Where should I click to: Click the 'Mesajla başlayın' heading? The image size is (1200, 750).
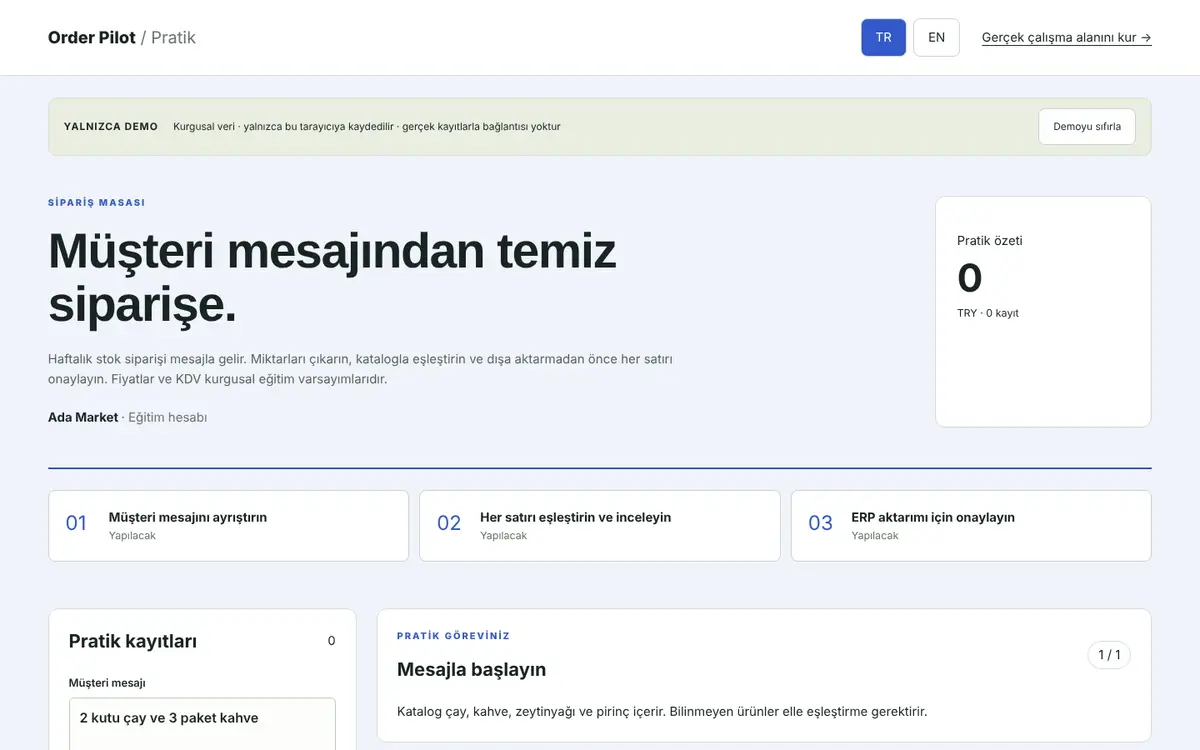coord(472,669)
